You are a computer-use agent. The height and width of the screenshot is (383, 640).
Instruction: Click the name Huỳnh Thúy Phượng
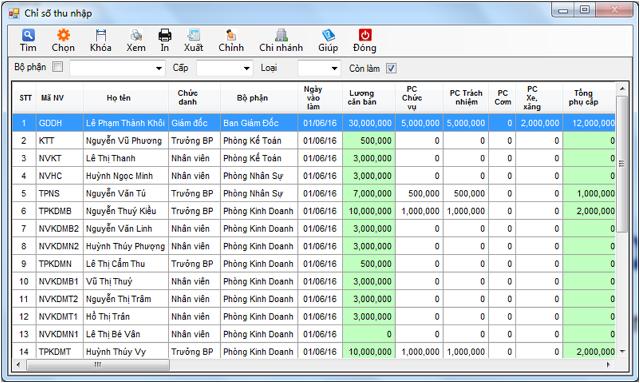point(125,246)
